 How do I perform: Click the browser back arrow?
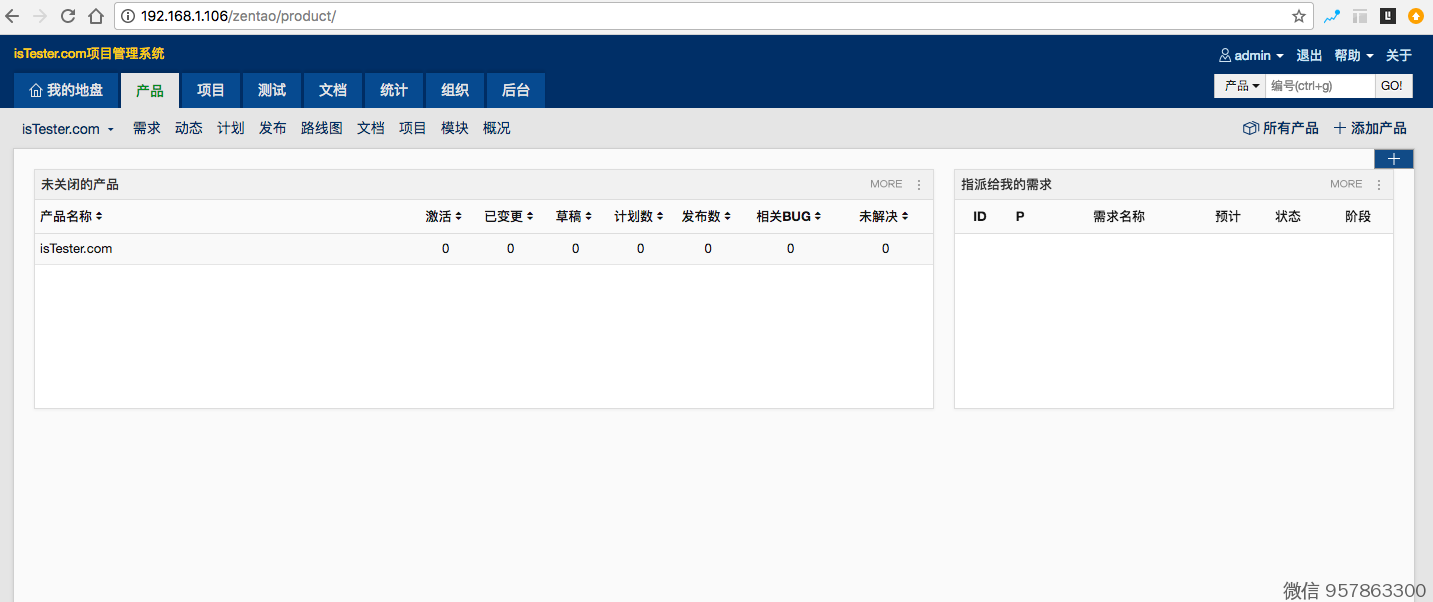pos(12,16)
